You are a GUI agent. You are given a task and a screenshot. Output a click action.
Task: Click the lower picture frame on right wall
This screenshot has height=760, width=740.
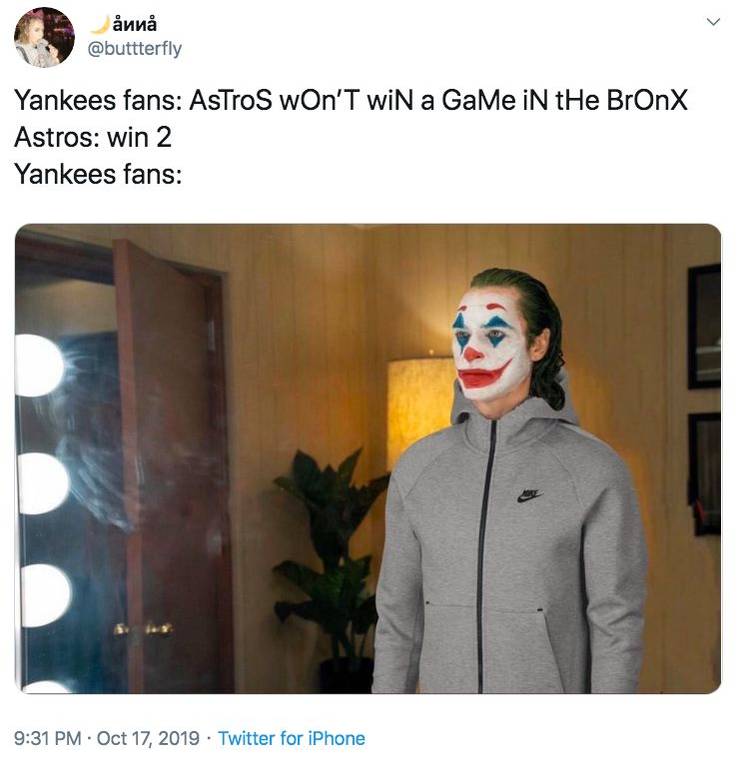(704, 474)
